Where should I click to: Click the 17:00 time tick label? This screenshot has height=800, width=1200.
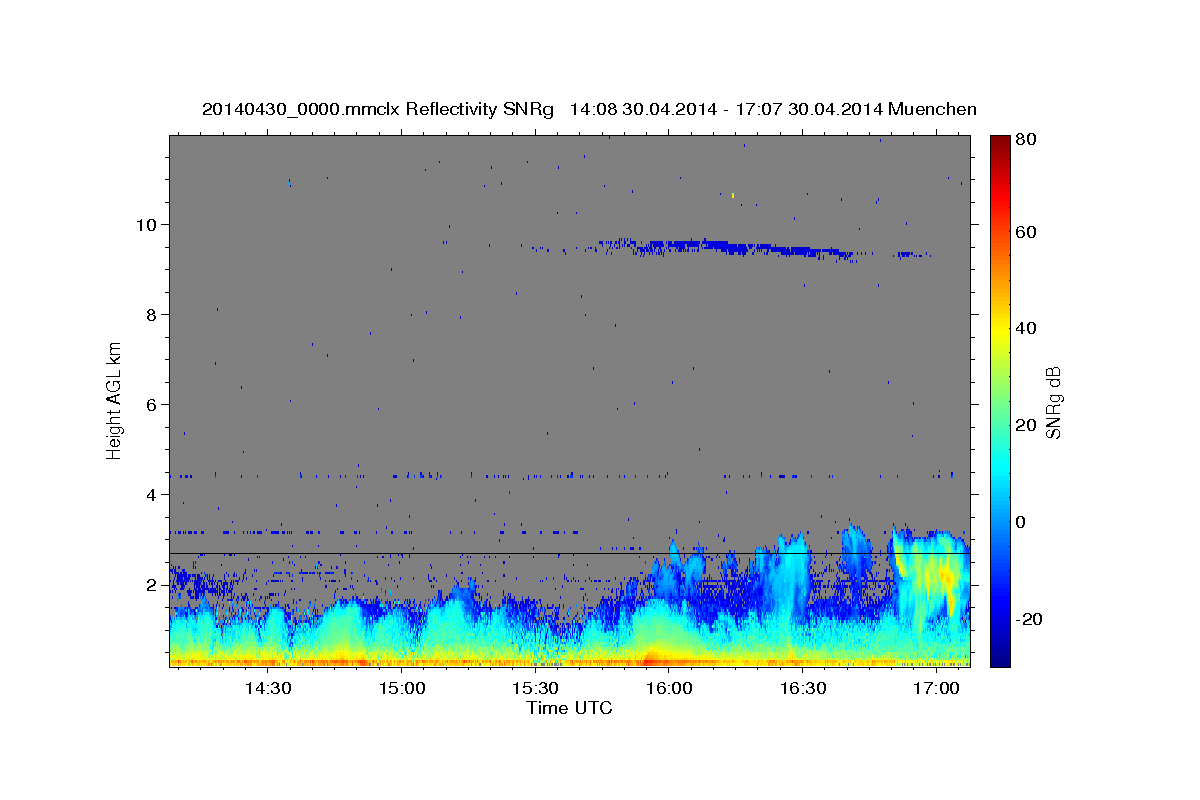click(x=936, y=689)
